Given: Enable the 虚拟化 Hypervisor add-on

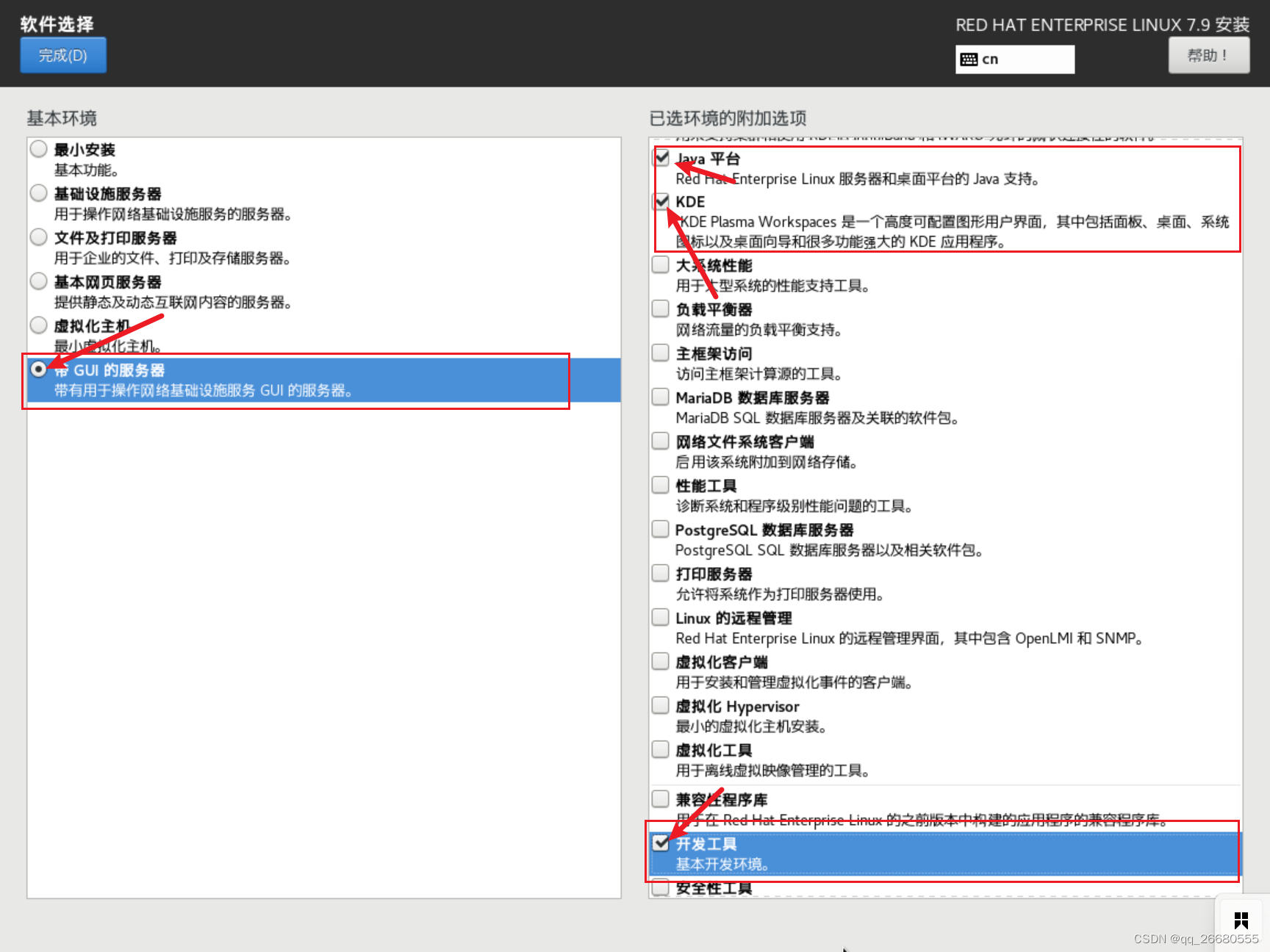Looking at the screenshot, I should click(660, 705).
